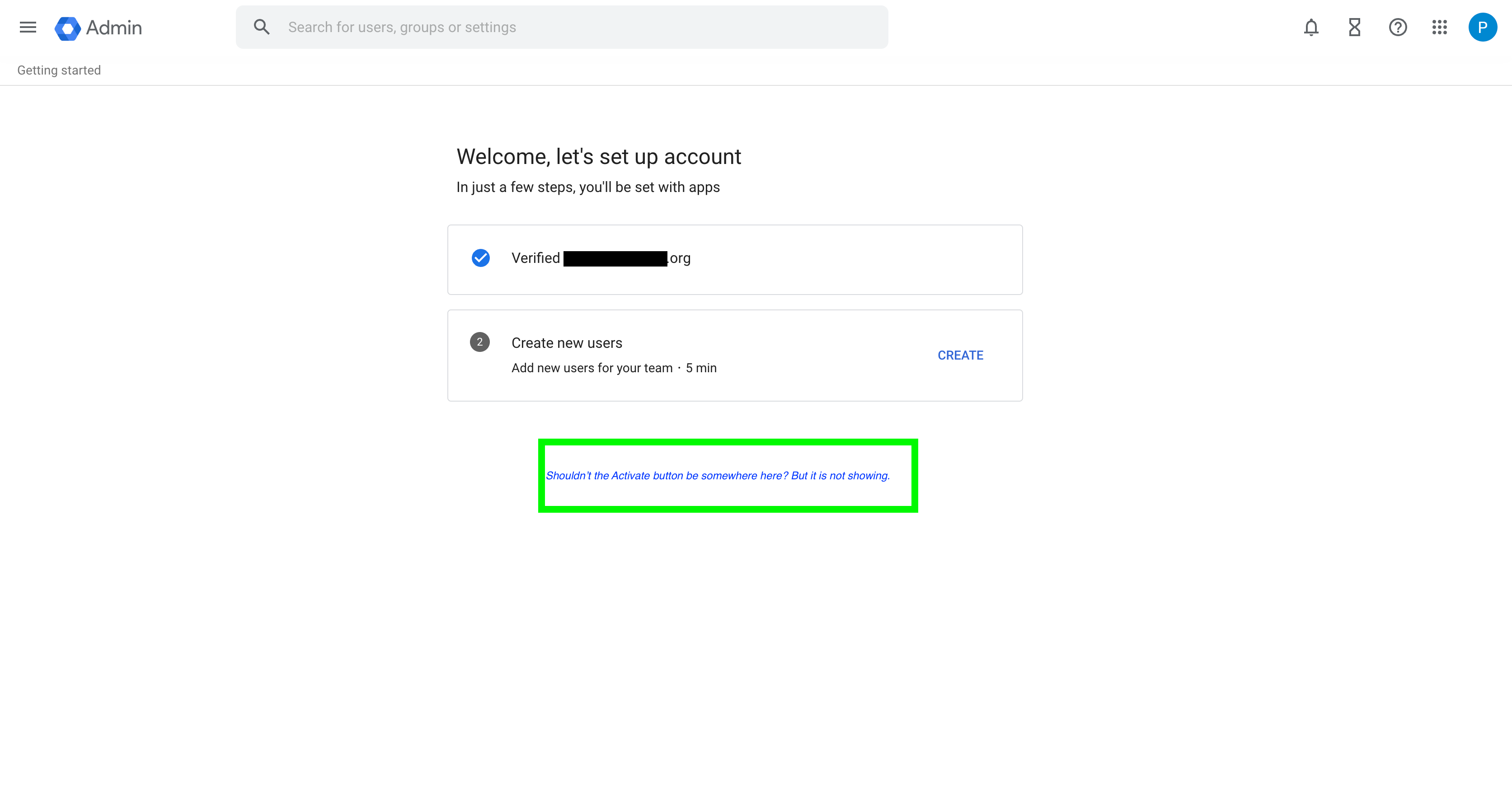Click the Activate button annotation text

[x=718, y=476]
